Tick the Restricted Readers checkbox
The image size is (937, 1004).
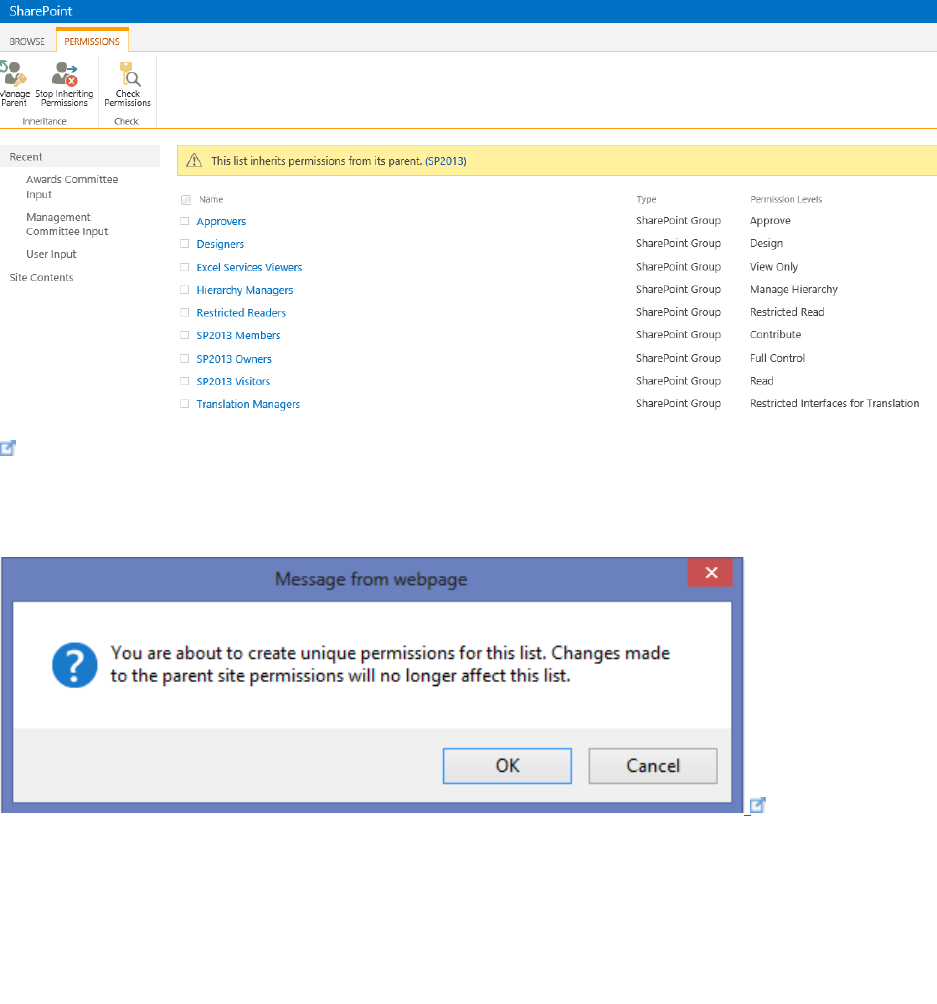click(184, 312)
